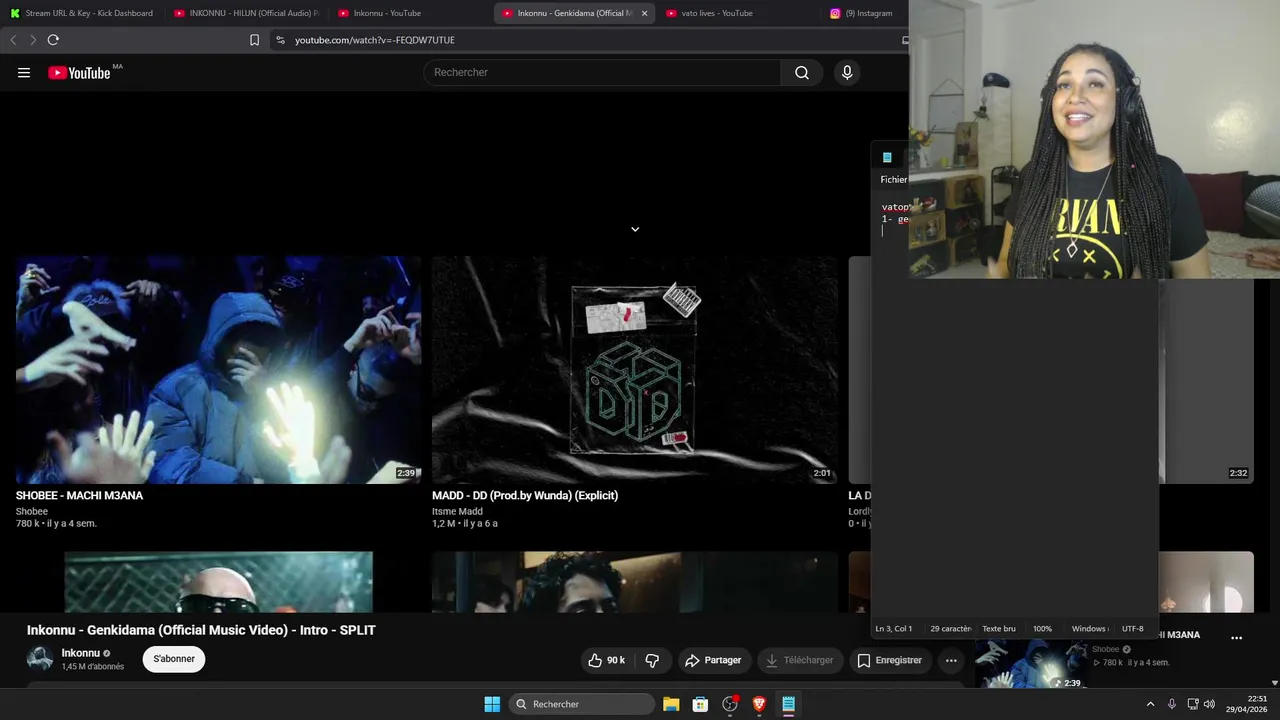Start voice search with the microphone icon
Screen dimensions: 1280x720
pyautogui.click(x=847, y=72)
